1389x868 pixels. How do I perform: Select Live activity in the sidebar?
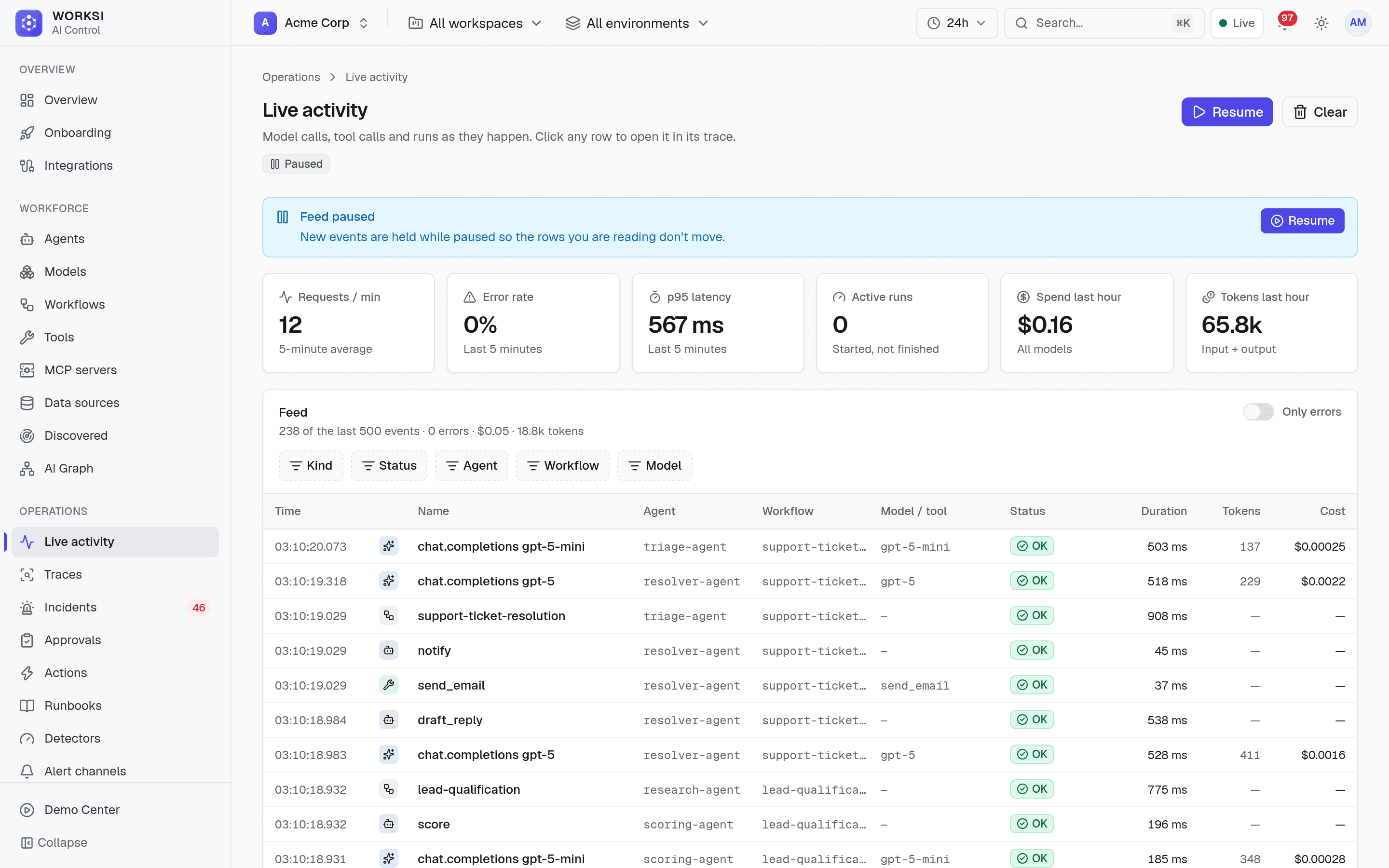(115, 542)
